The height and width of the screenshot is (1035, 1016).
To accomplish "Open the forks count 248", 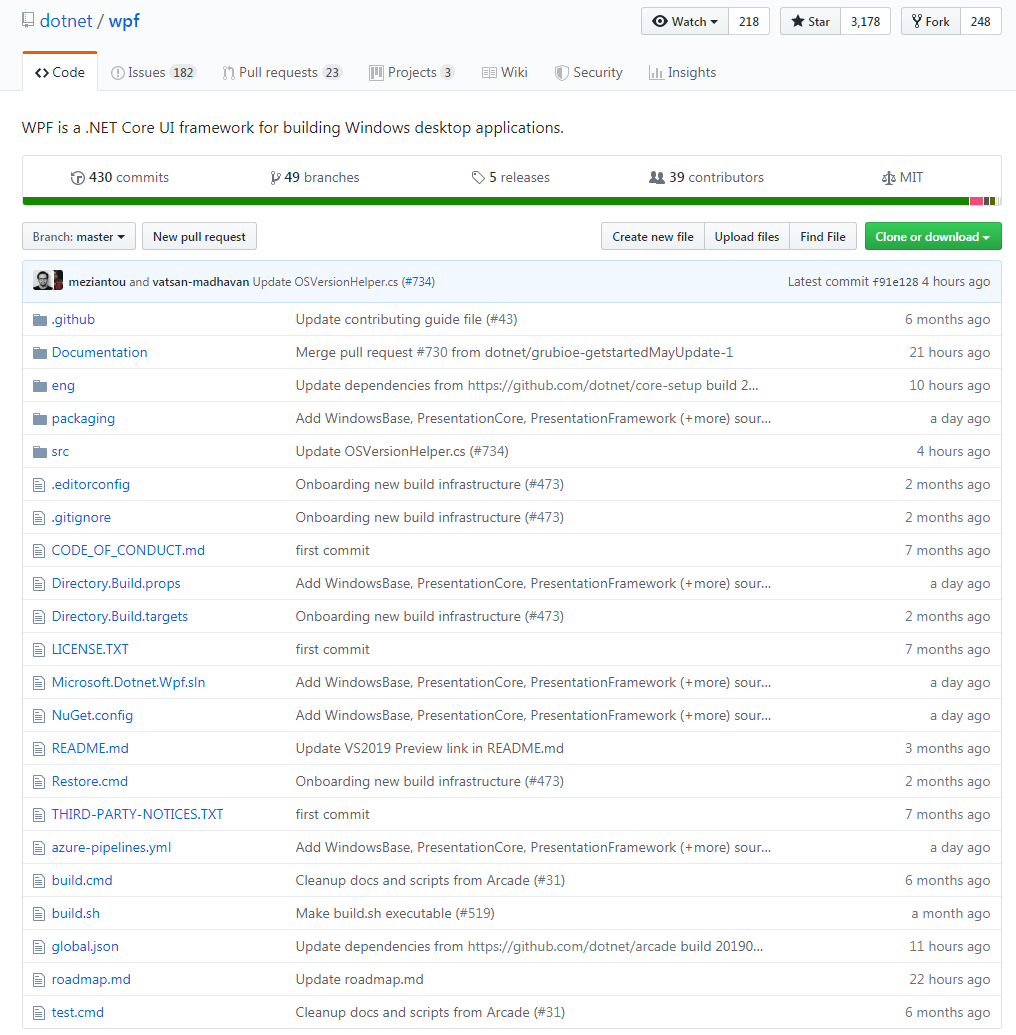I will (980, 21).
